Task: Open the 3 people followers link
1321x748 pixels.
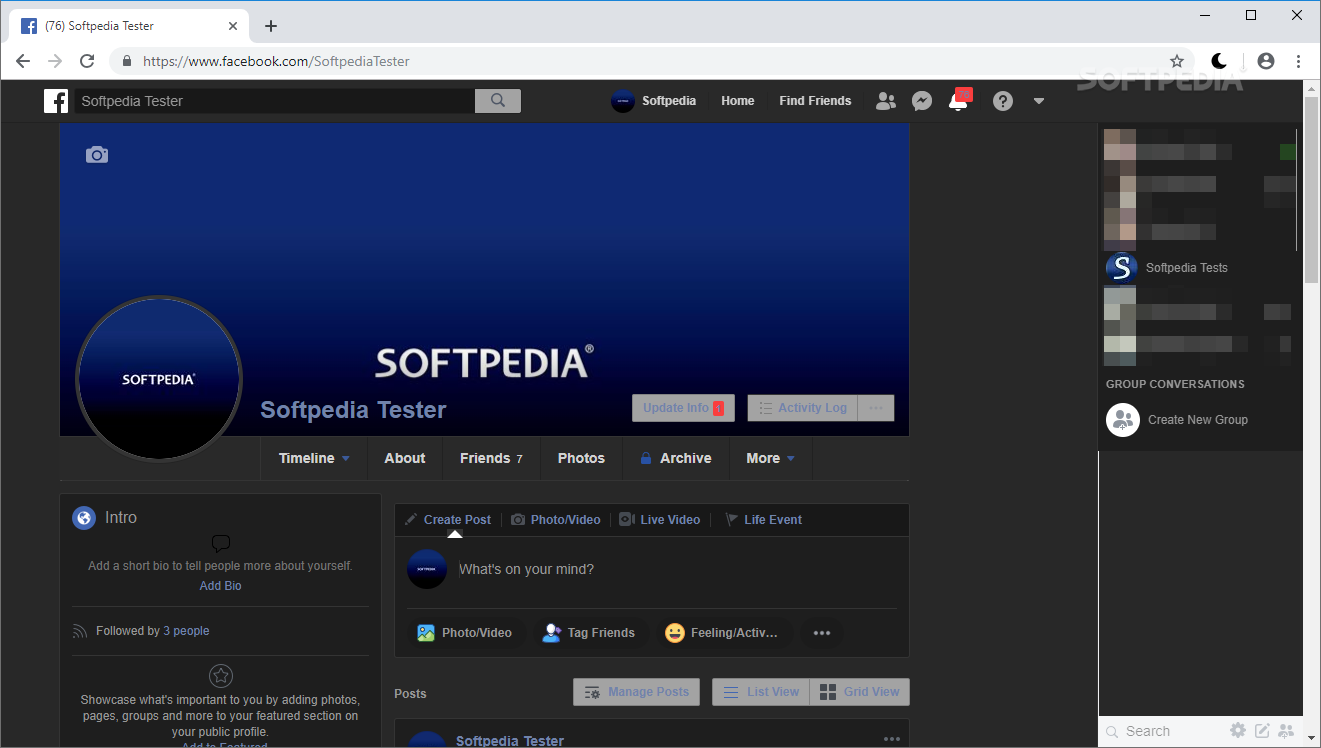Action: 186,631
